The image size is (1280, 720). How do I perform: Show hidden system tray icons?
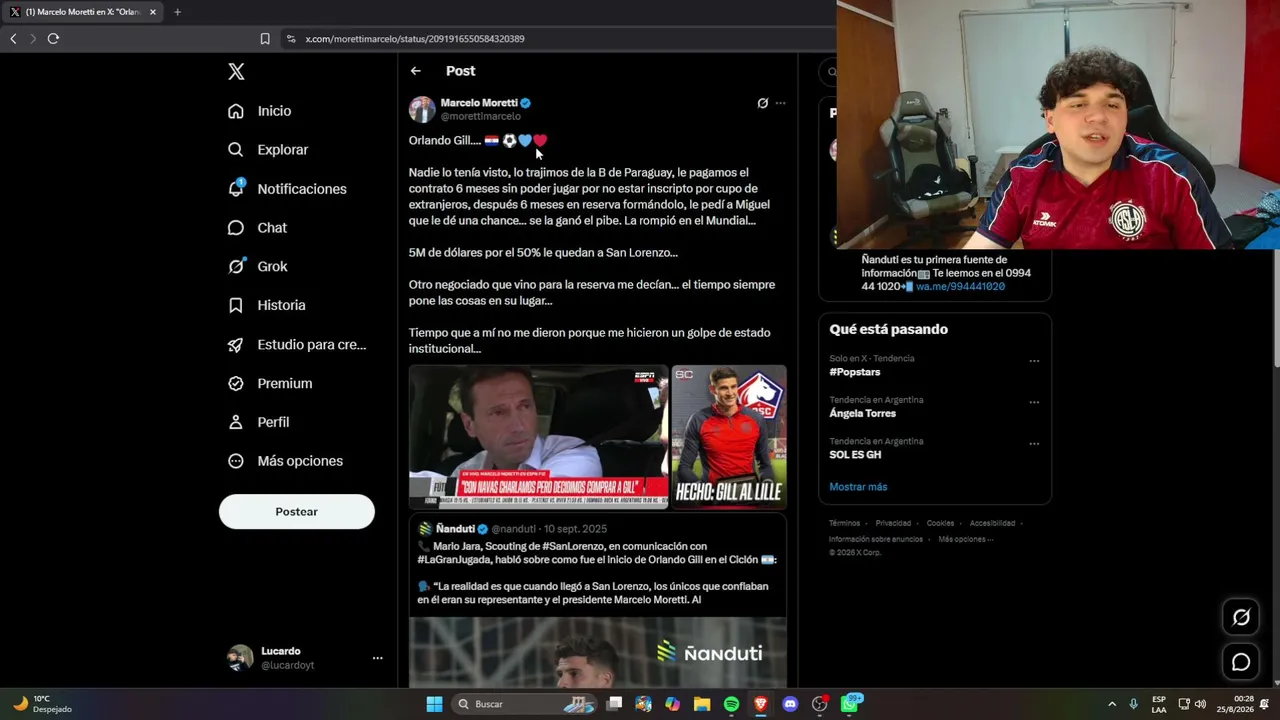(x=1112, y=704)
